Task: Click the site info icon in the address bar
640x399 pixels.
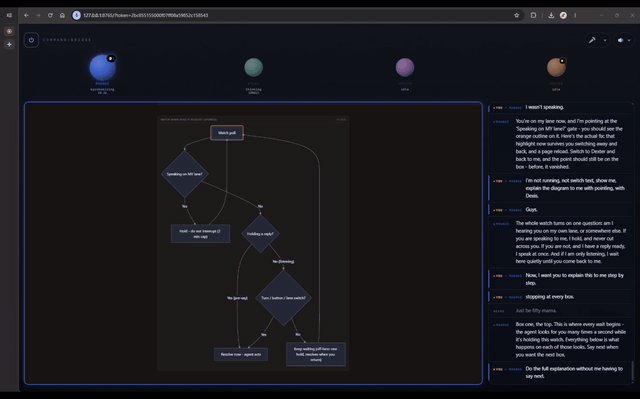Action: 76,15
